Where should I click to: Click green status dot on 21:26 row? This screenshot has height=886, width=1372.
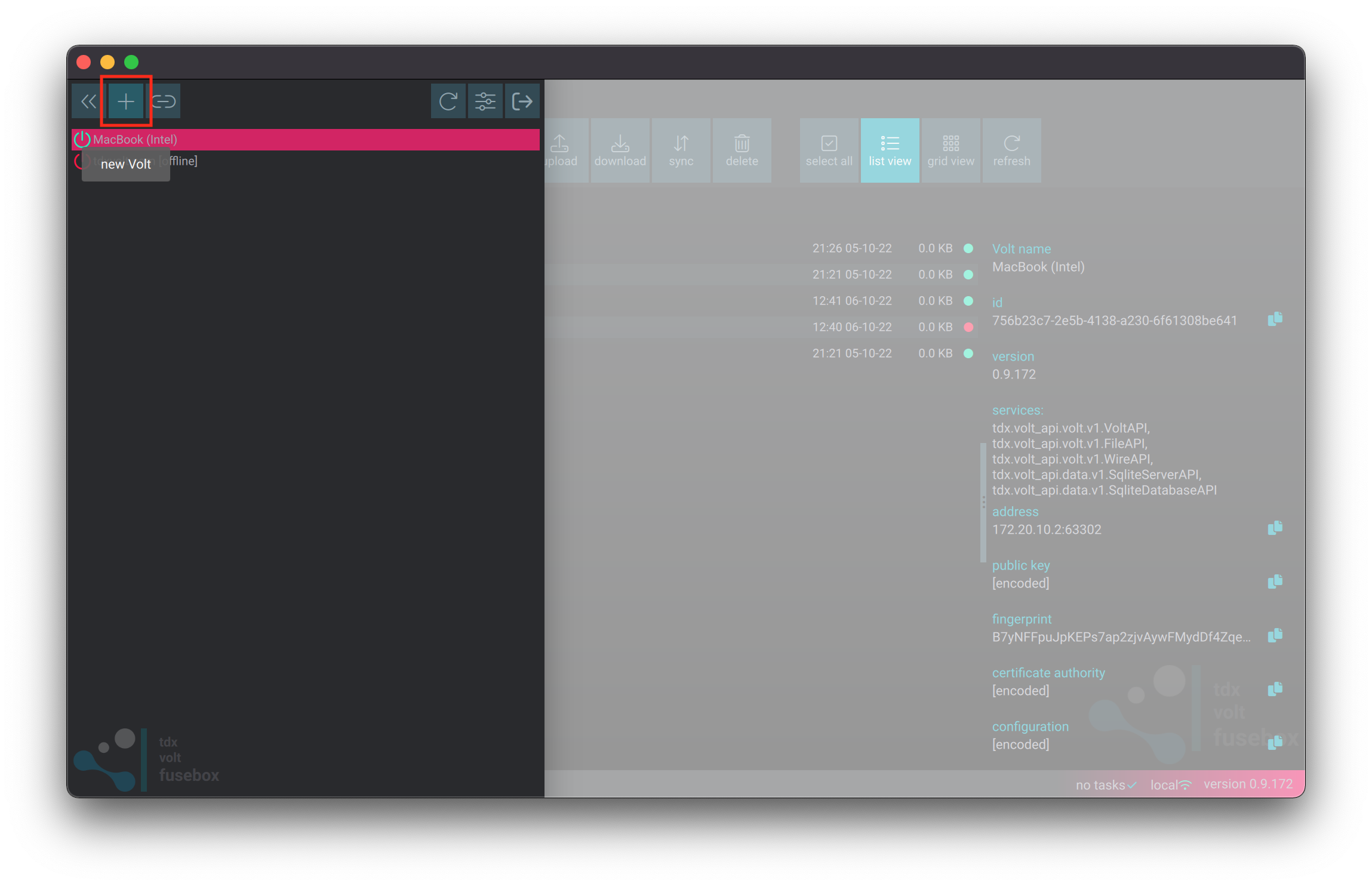[968, 248]
